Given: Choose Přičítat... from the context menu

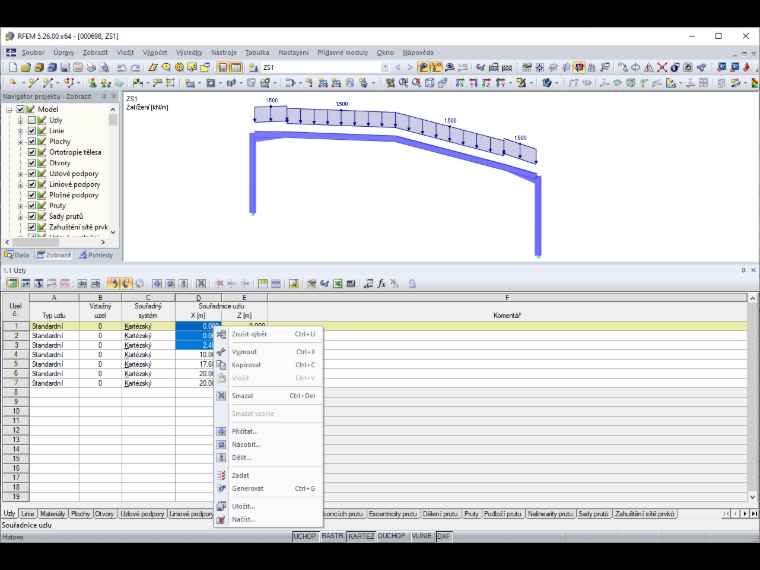Looking at the screenshot, I should coord(269,431).
